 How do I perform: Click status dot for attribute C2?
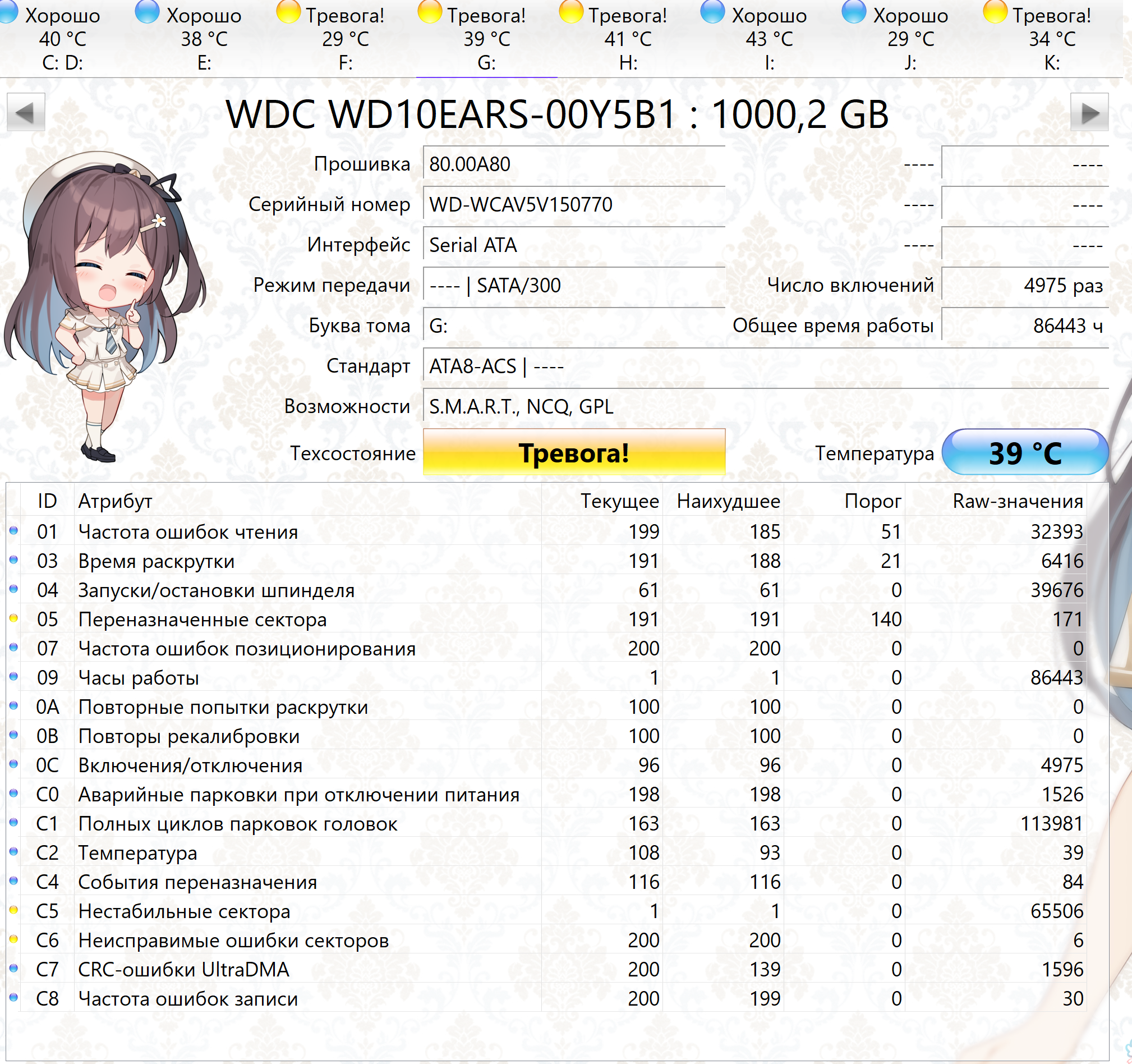(x=13, y=851)
